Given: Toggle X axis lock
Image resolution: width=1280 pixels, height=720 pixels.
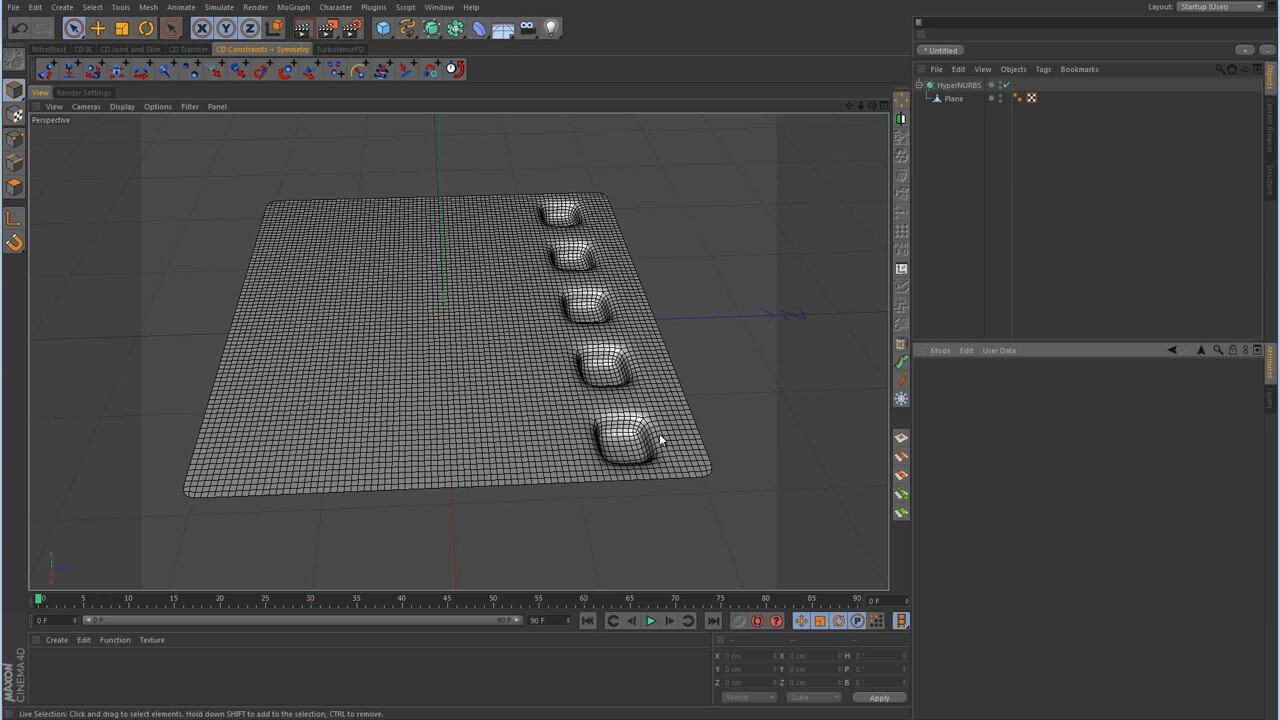Looking at the screenshot, I should pos(202,28).
